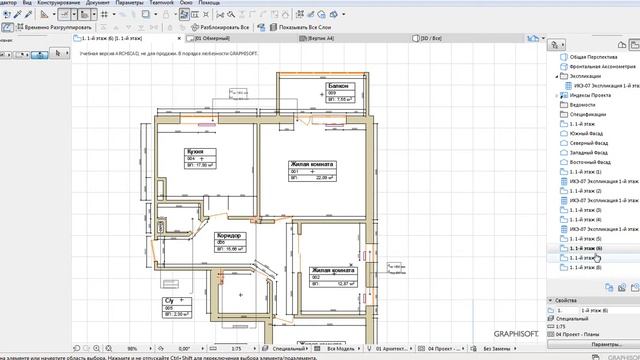Expand the Индексы Проекта node
The width and height of the screenshot is (640, 360).
pyautogui.click(x=557, y=96)
